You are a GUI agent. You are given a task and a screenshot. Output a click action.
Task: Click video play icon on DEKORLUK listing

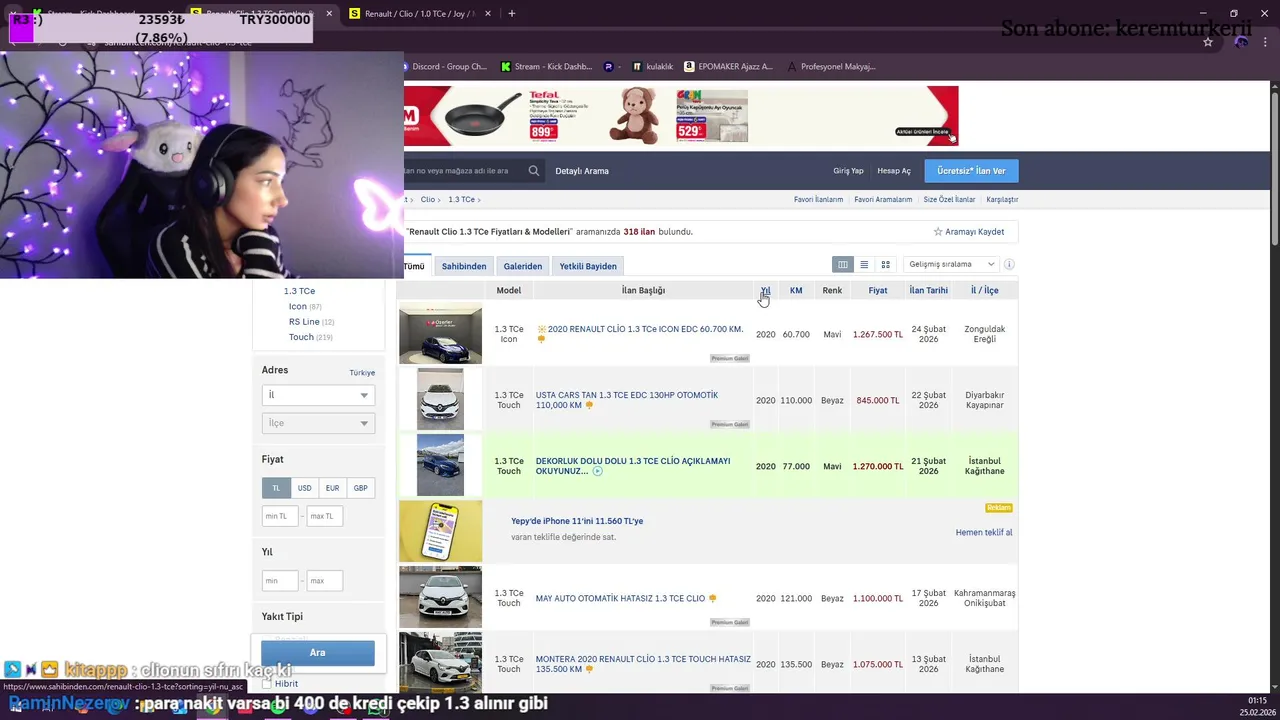click(x=597, y=471)
